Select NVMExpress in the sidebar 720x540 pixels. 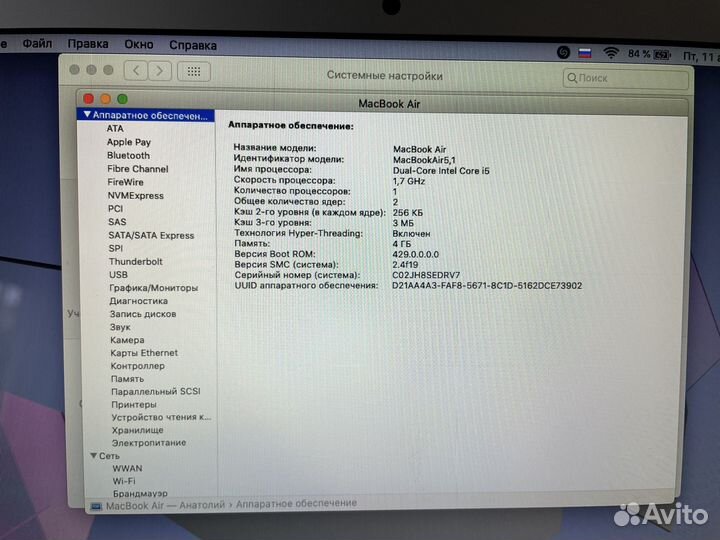(135, 195)
